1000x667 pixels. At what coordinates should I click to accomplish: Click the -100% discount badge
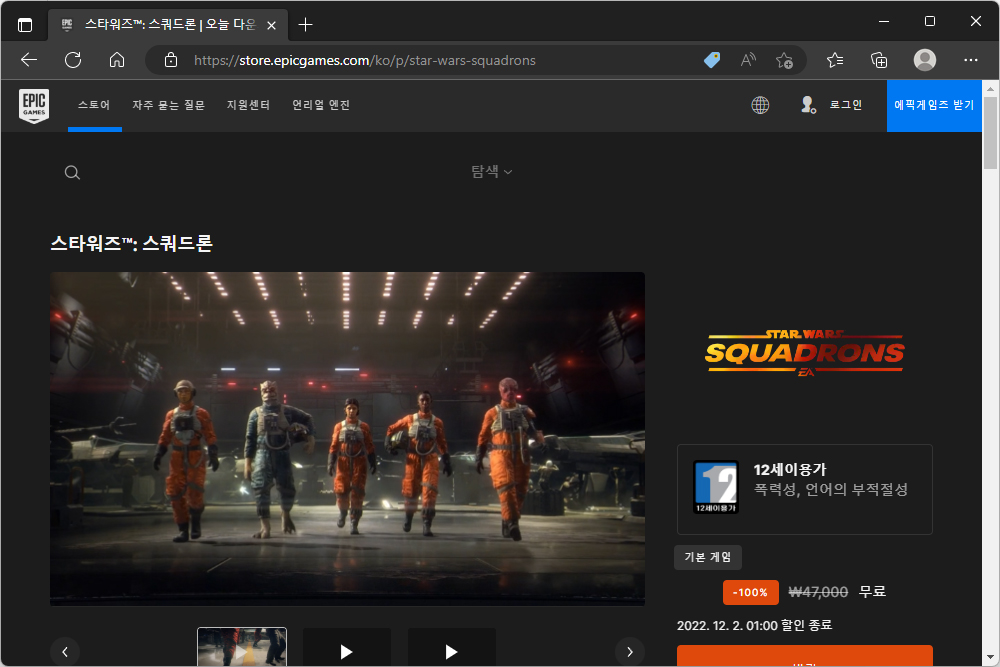point(751,592)
